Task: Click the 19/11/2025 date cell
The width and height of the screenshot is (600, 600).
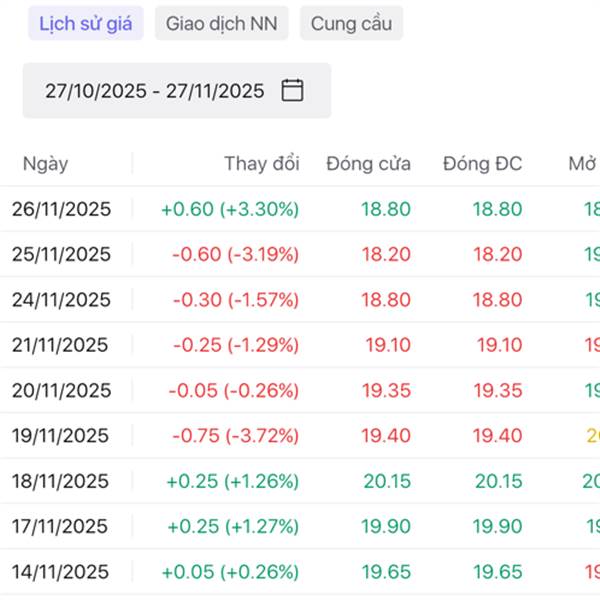Action: pyautogui.click(x=60, y=436)
